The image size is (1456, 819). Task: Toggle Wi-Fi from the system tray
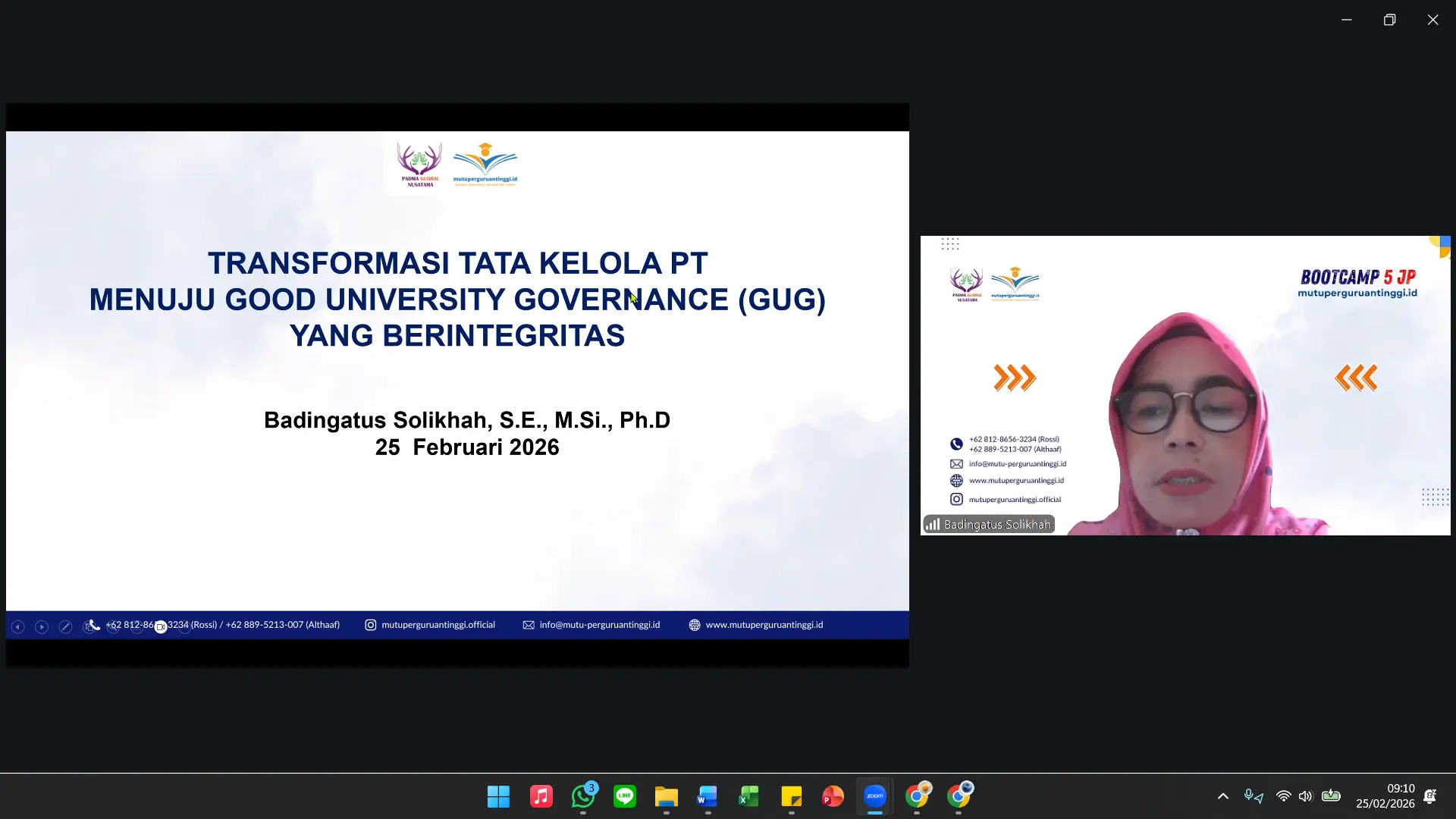click(1282, 795)
